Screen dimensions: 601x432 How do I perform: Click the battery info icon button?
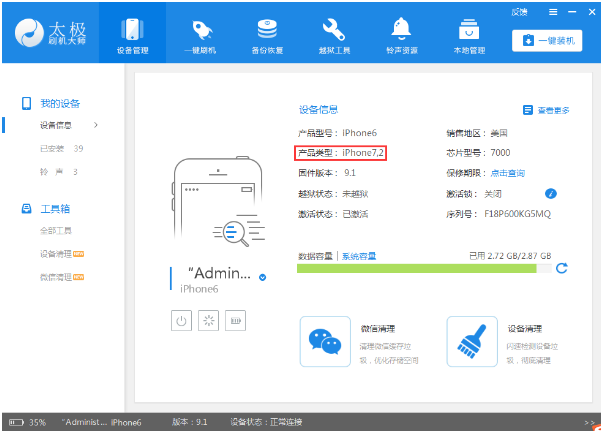click(x=235, y=320)
